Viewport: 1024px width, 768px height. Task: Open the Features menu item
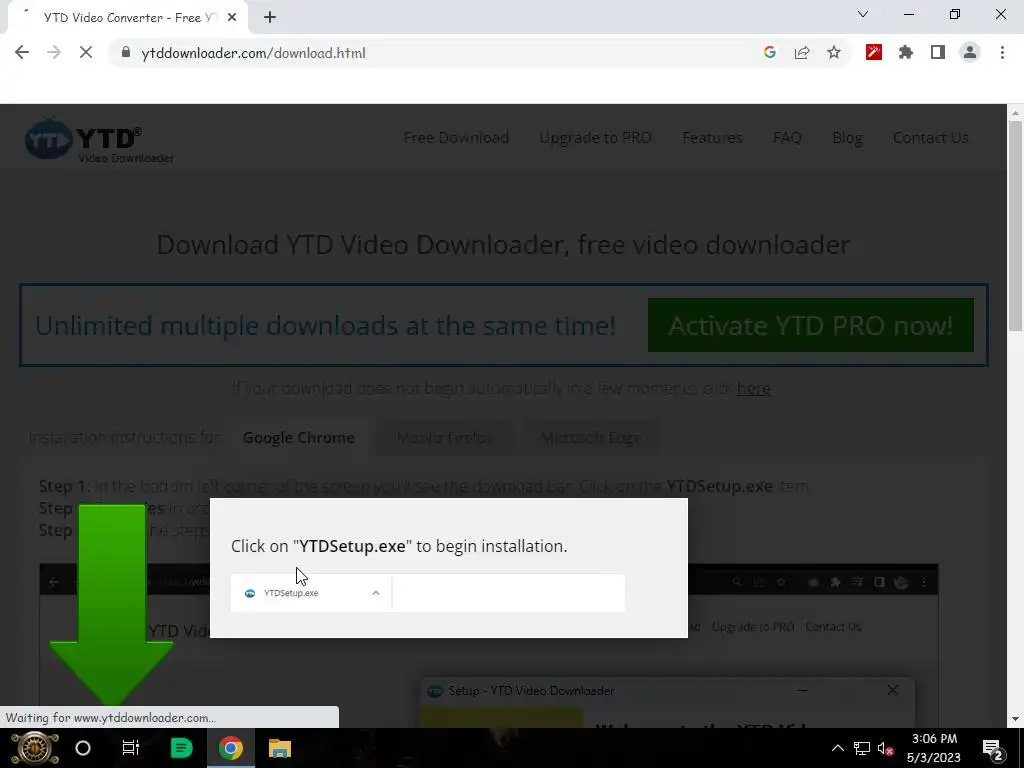click(712, 138)
